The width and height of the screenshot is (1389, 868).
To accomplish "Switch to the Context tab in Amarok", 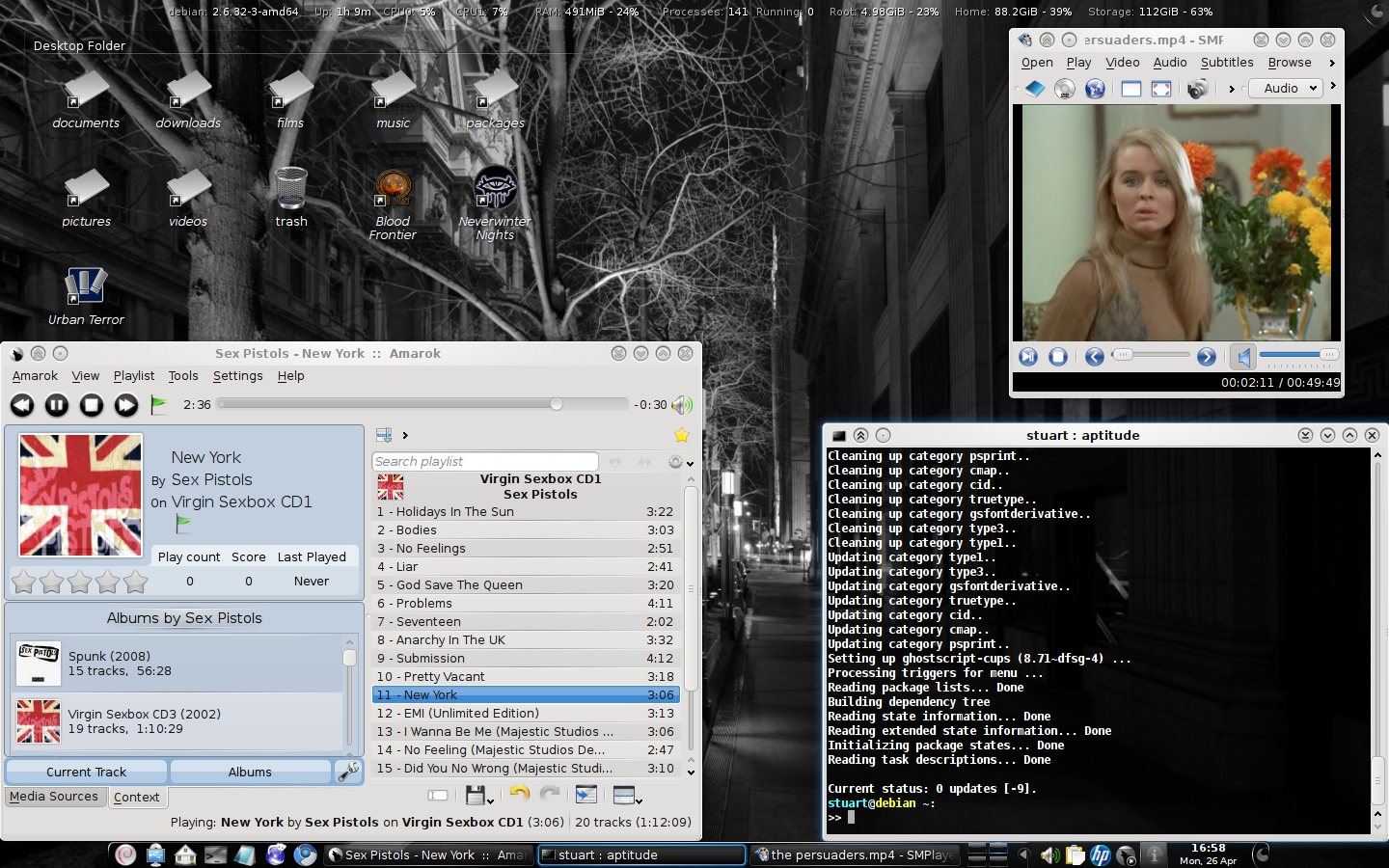I will pos(137,798).
